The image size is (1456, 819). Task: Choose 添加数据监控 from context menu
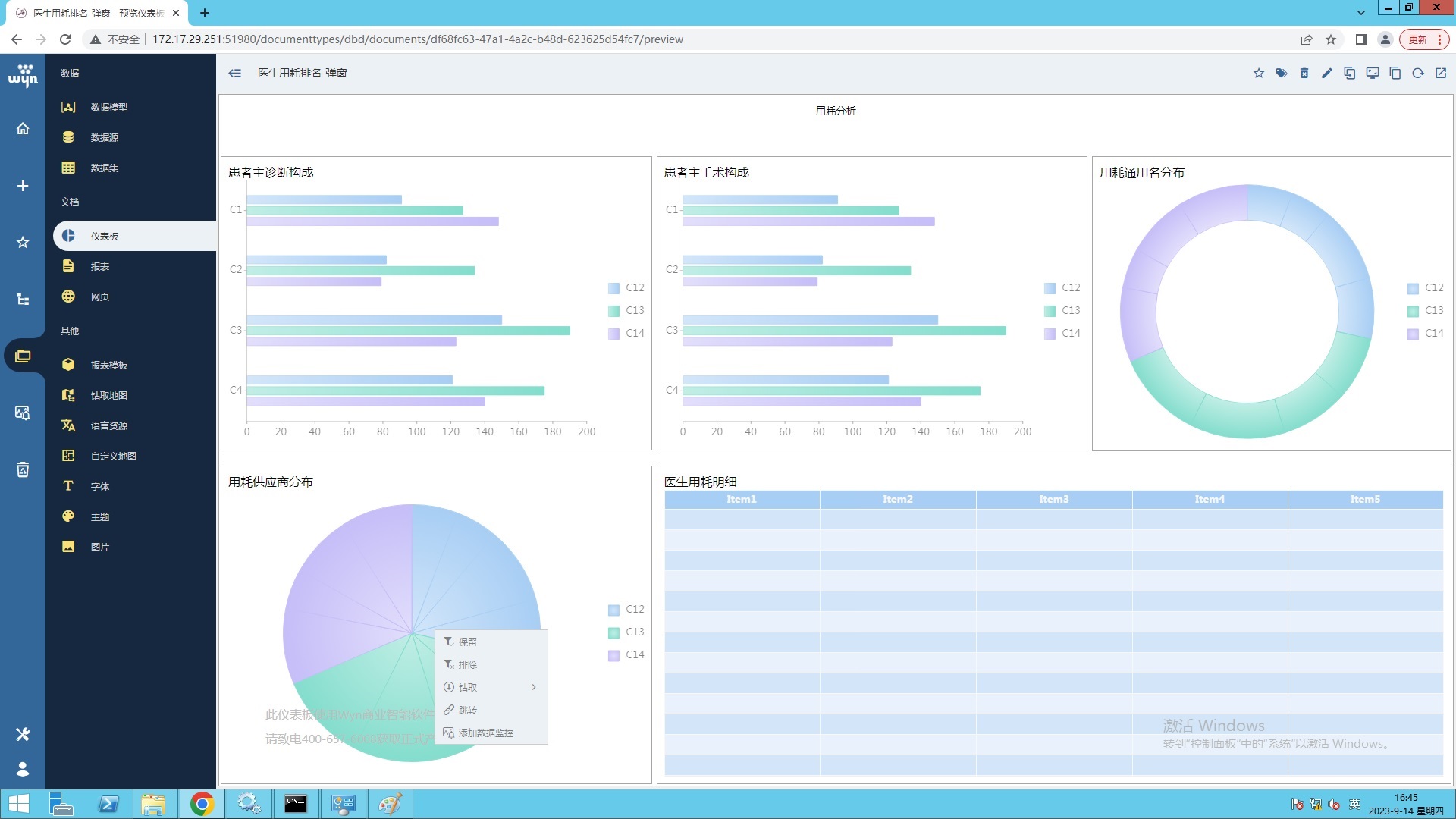(x=485, y=733)
